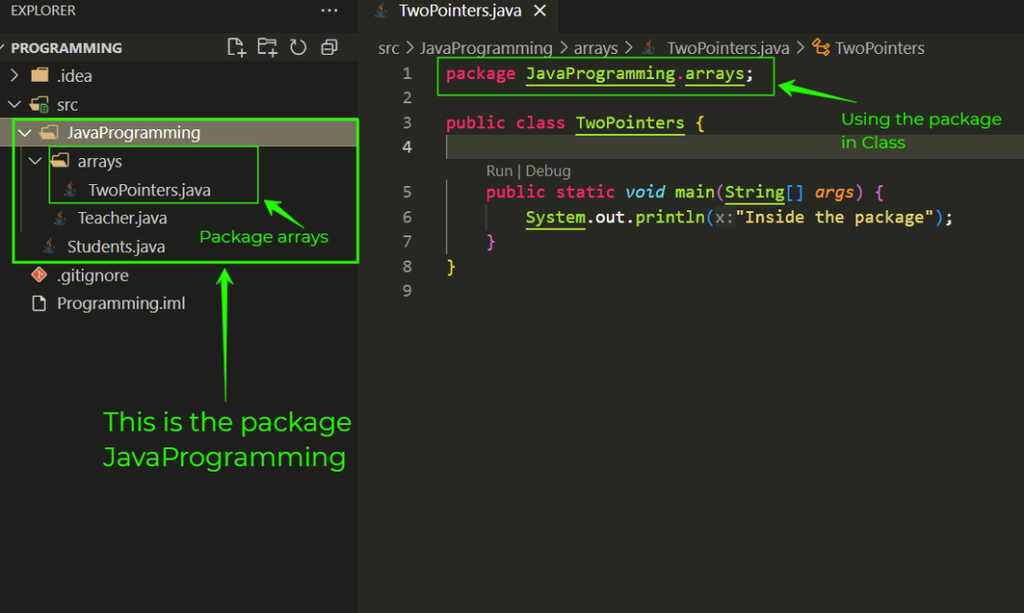Click the TwoPointers class breadcrumb
Viewport: 1024px width, 613px height.
tap(879, 48)
